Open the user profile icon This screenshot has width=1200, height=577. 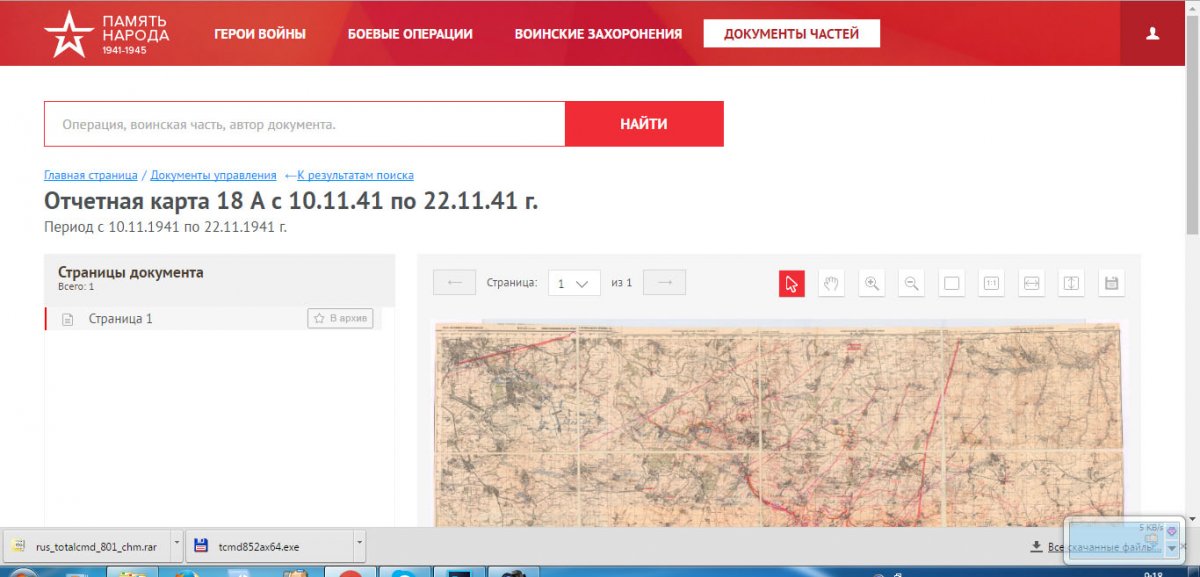[x=1152, y=33]
